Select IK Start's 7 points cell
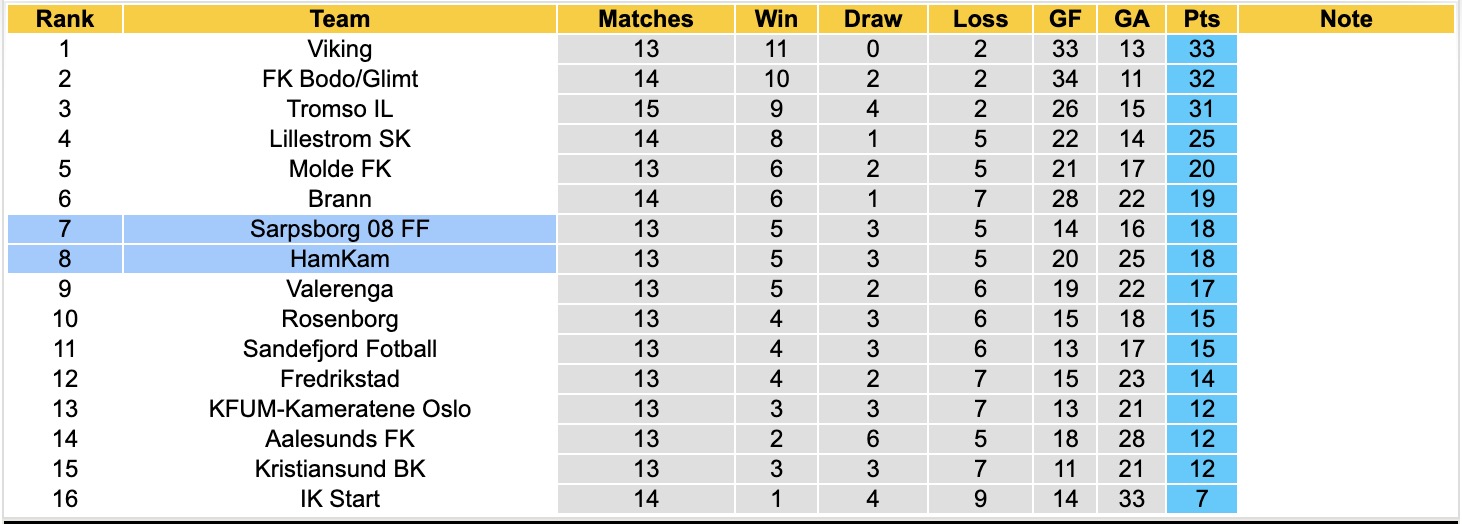The width and height of the screenshot is (1462, 524). 1202,499
